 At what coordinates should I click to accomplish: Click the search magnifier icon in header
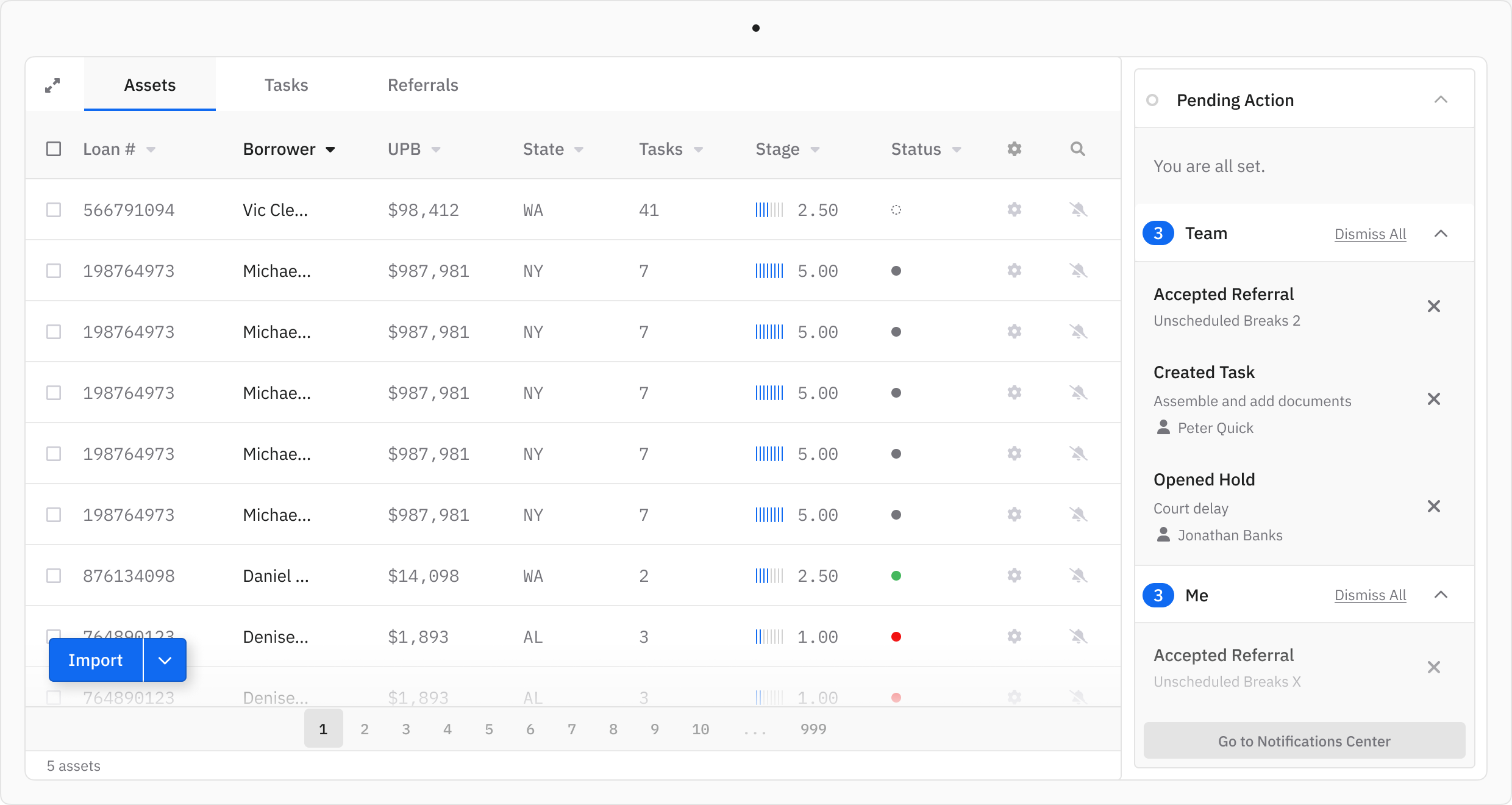[x=1077, y=149]
